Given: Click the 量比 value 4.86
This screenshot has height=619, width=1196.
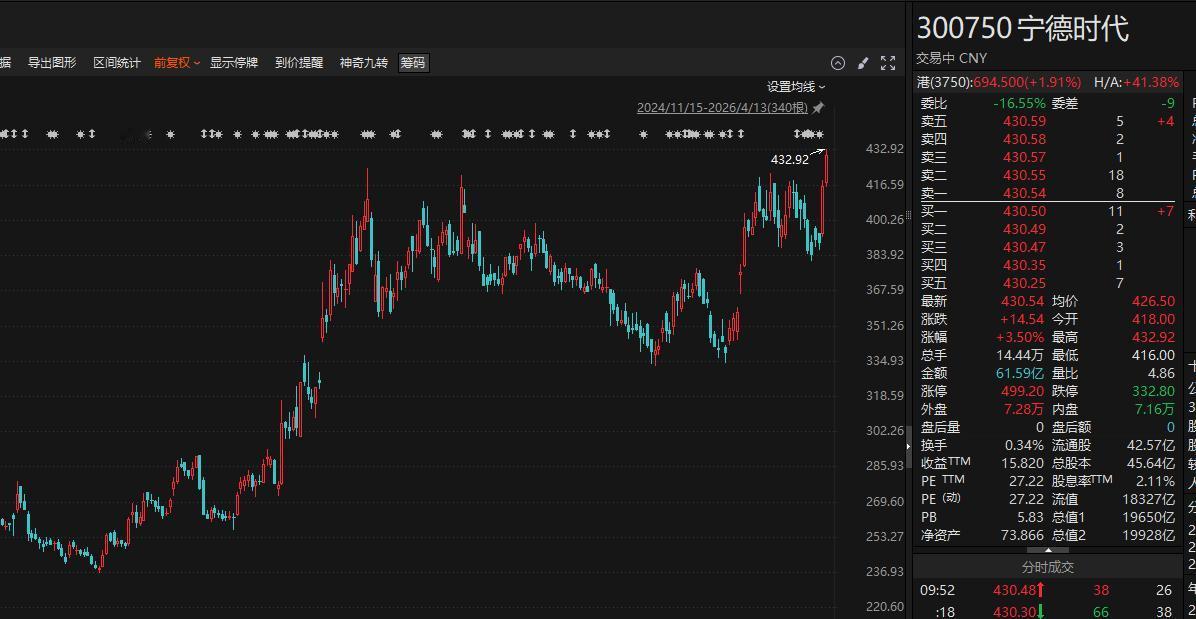Looking at the screenshot, I should click(1161, 374).
